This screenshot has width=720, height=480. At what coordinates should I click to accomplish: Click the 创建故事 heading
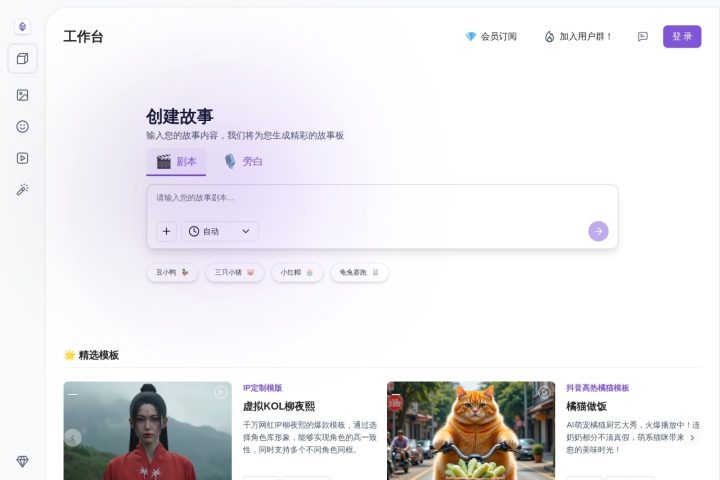click(x=180, y=116)
